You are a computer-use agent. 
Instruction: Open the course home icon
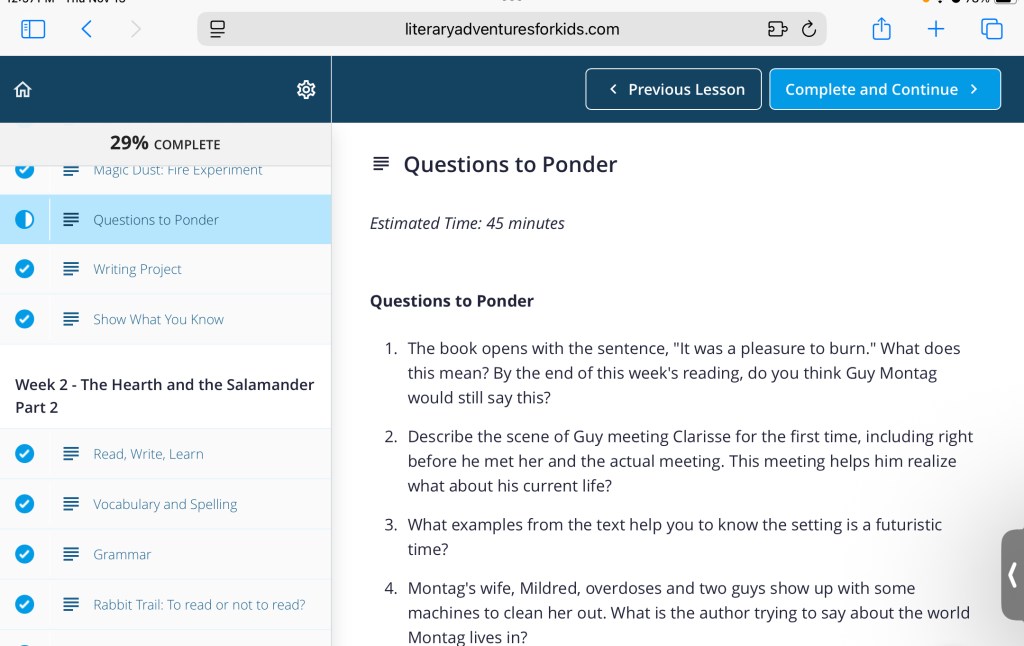[23, 90]
